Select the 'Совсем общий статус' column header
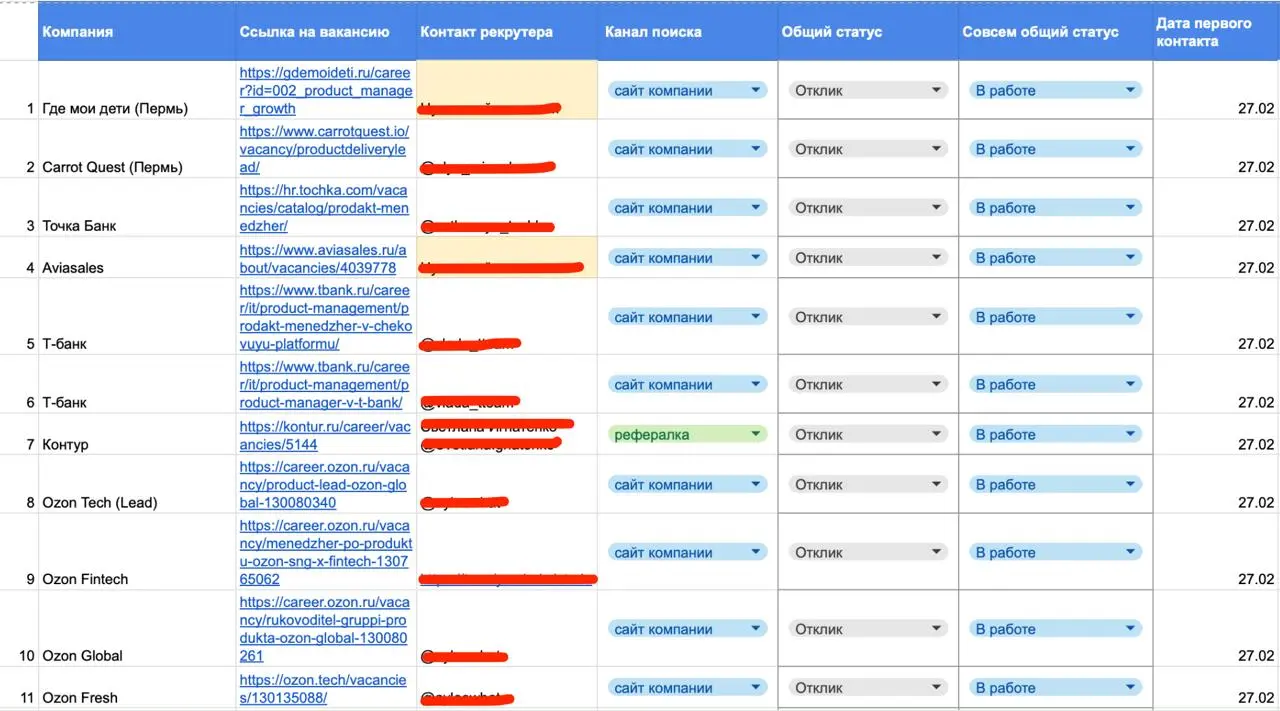This screenshot has width=1280, height=711. (x=1055, y=32)
